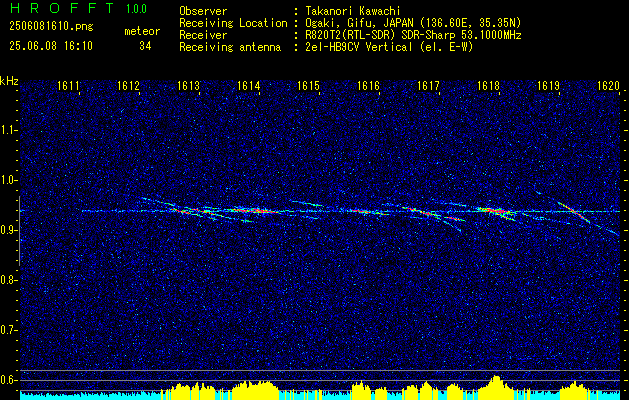Click the receiver text R820T2(RTL-SDR)
The width and height of the screenshot is (629, 400).
[x=348, y=35]
